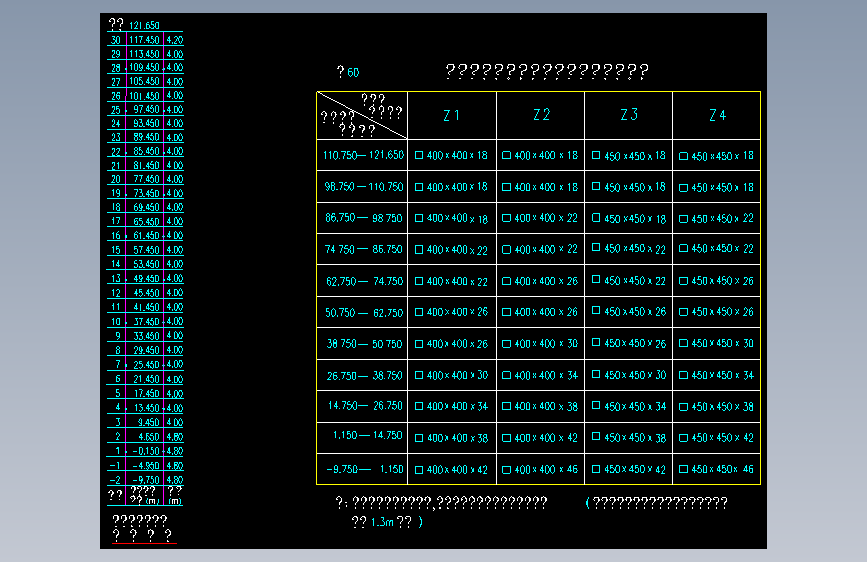Viewport: 867px width, 562px height.
Task: Select Z3 cell 450×450×34 in the 14.750—26.750 row
Action: click(x=629, y=407)
